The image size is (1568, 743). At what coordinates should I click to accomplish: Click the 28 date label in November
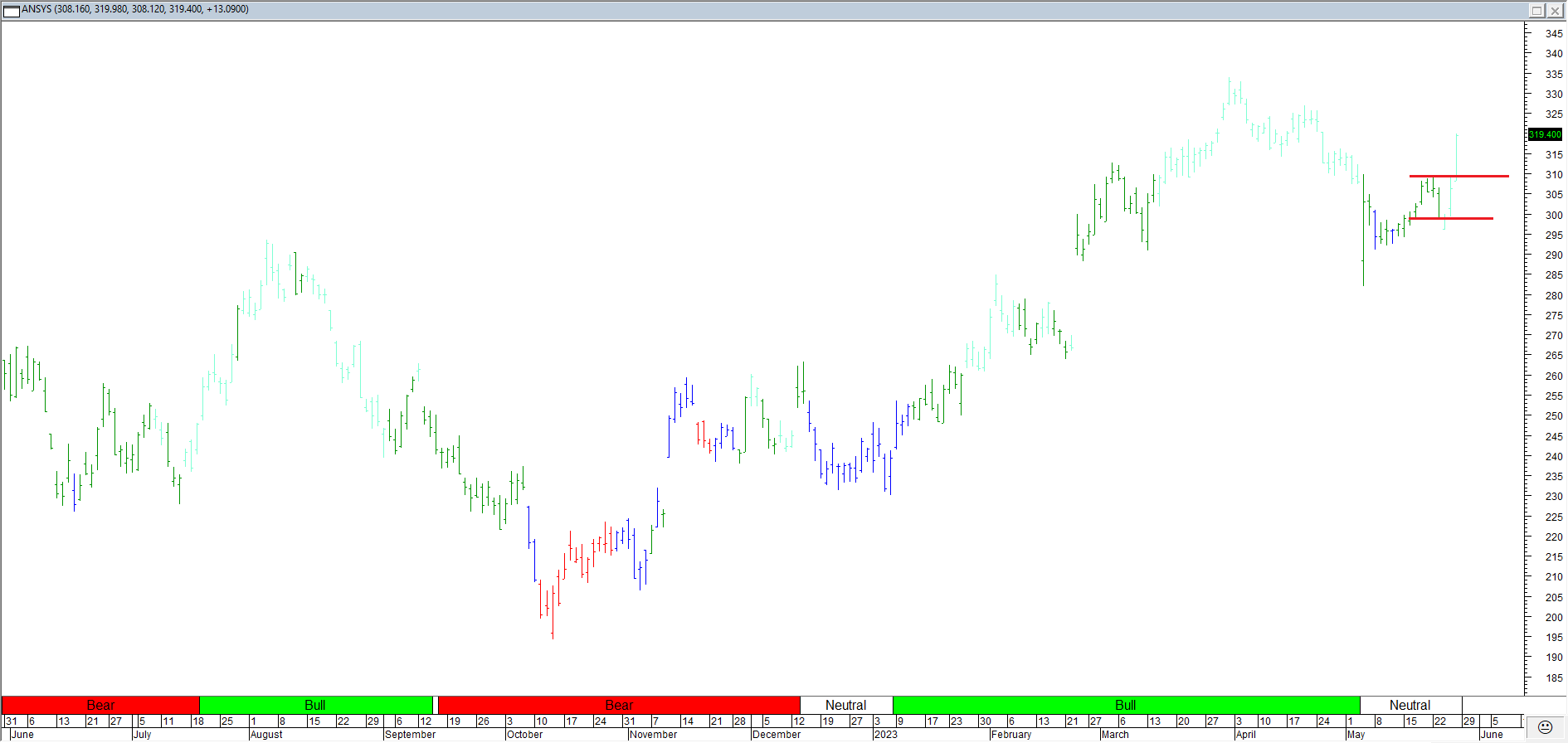(740, 721)
